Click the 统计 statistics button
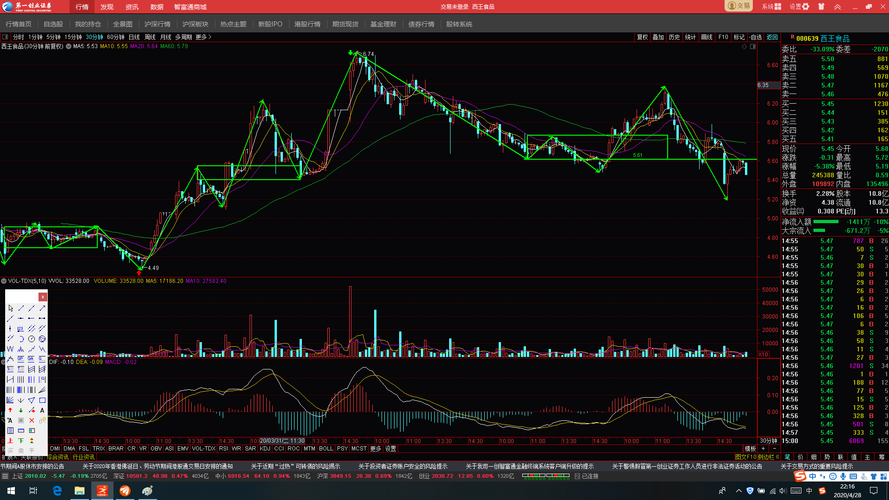Screen dimensions: 889x500 tap(690, 37)
